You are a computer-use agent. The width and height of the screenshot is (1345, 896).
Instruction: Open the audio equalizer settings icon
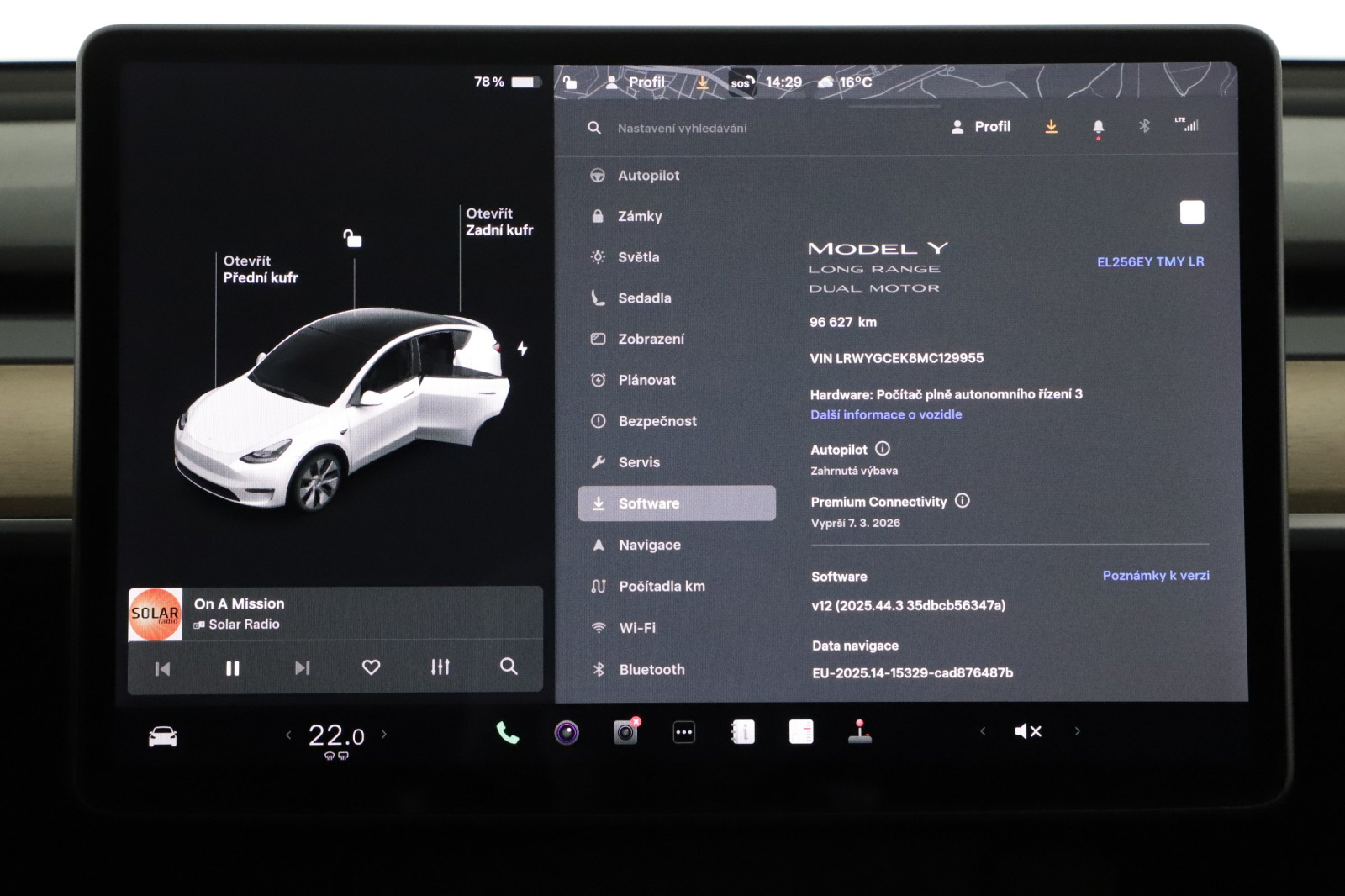[x=440, y=667]
